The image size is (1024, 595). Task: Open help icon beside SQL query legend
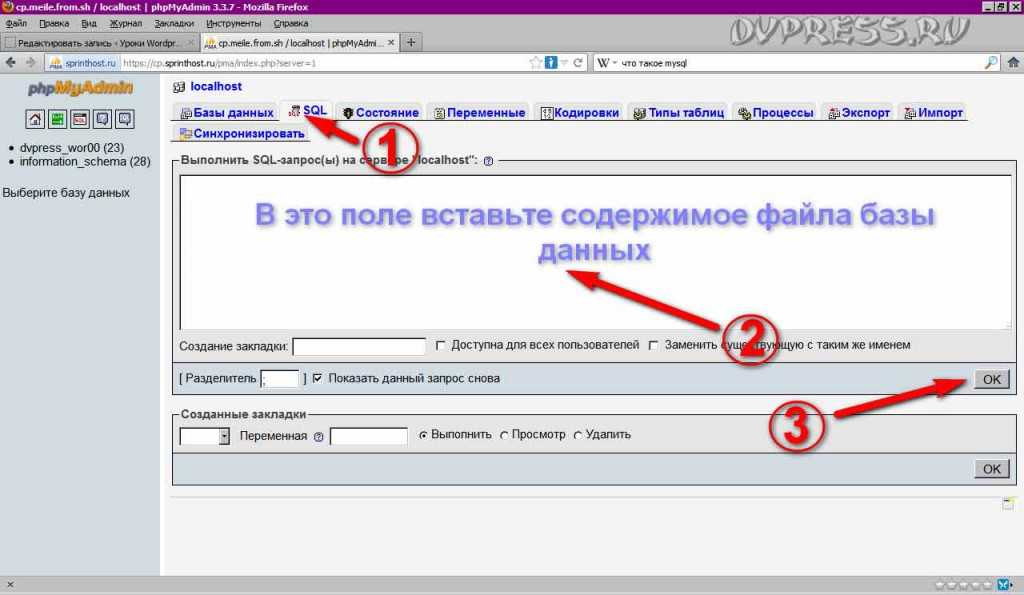(488, 161)
